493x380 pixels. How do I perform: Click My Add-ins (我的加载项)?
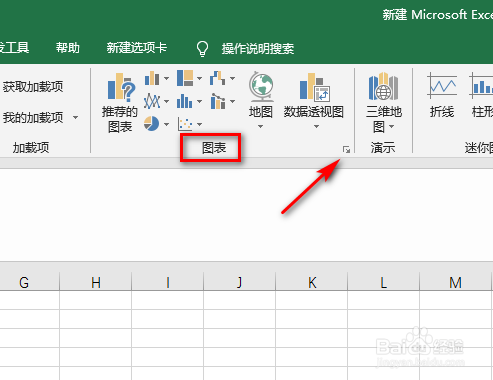(x=33, y=117)
